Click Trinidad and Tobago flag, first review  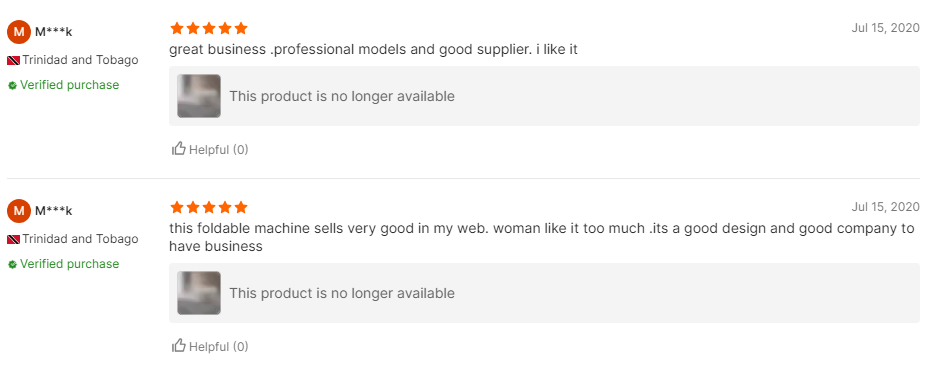coord(14,60)
